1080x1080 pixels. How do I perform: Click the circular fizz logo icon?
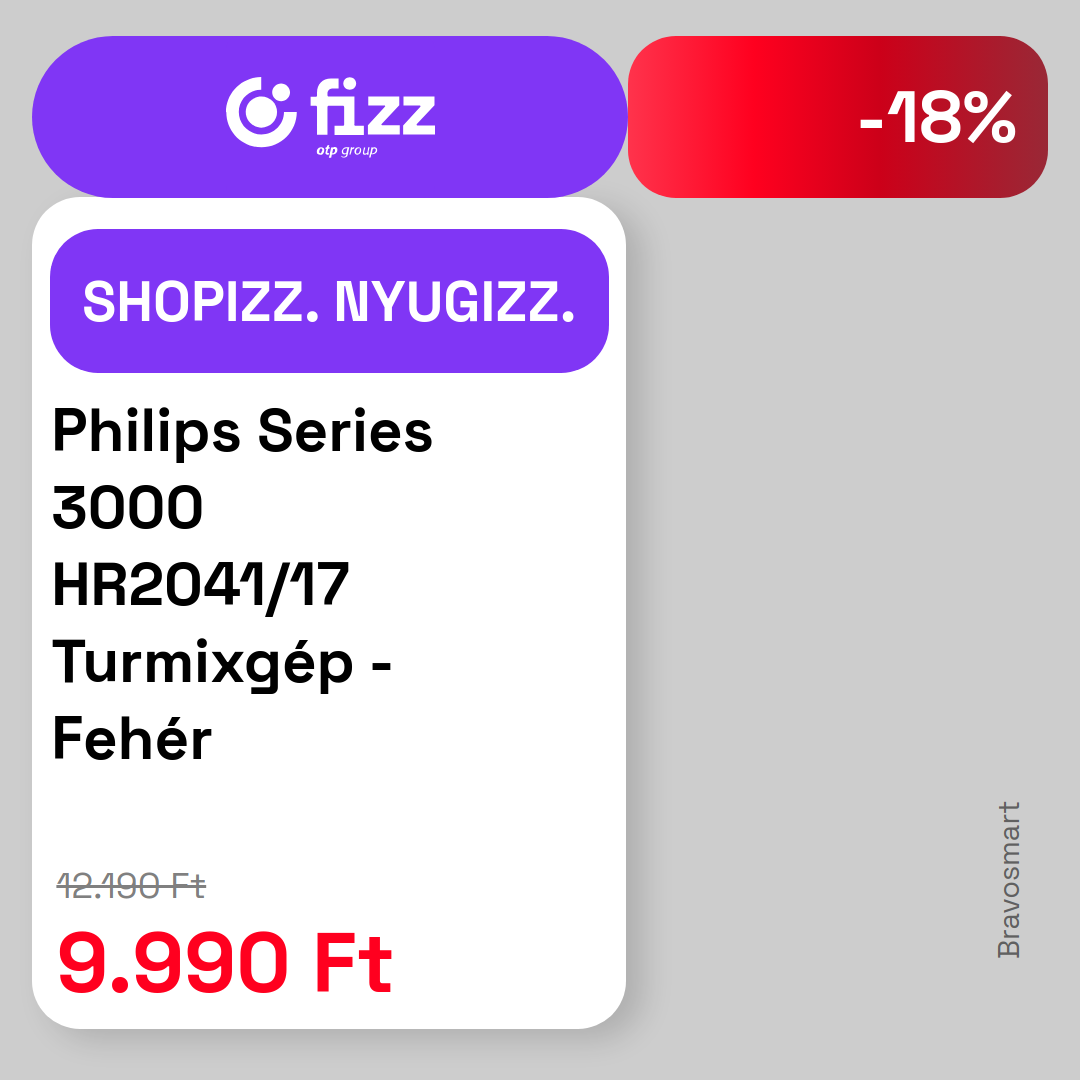tap(261, 112)
